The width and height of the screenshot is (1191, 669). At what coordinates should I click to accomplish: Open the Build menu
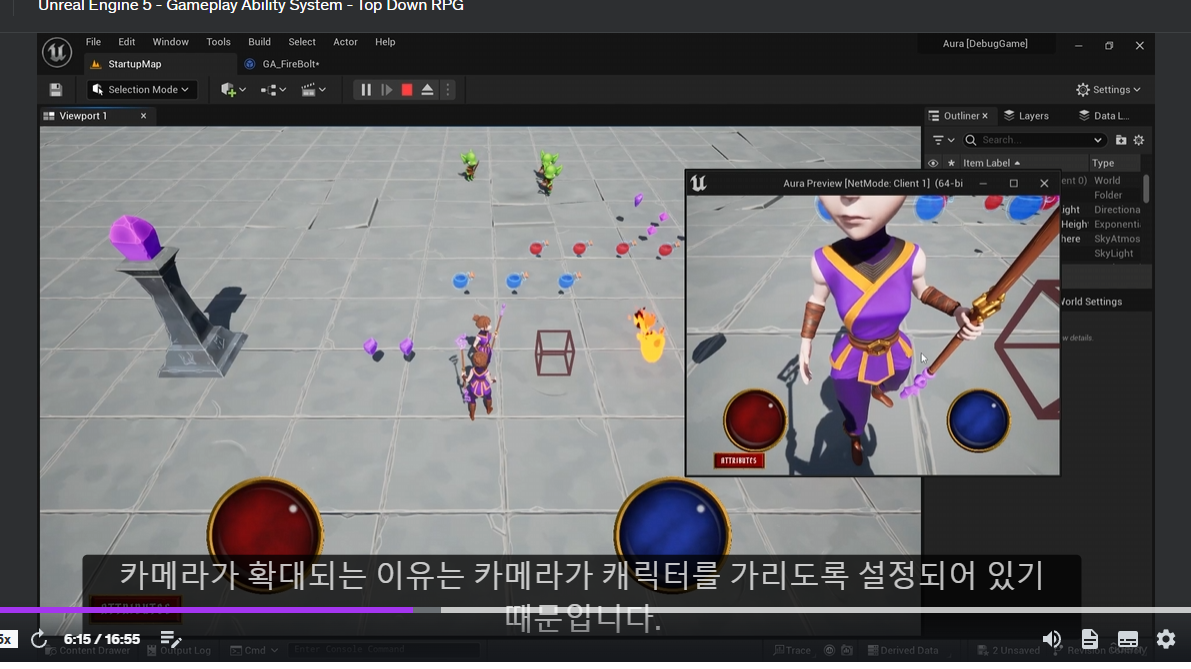tap(259, 42)
